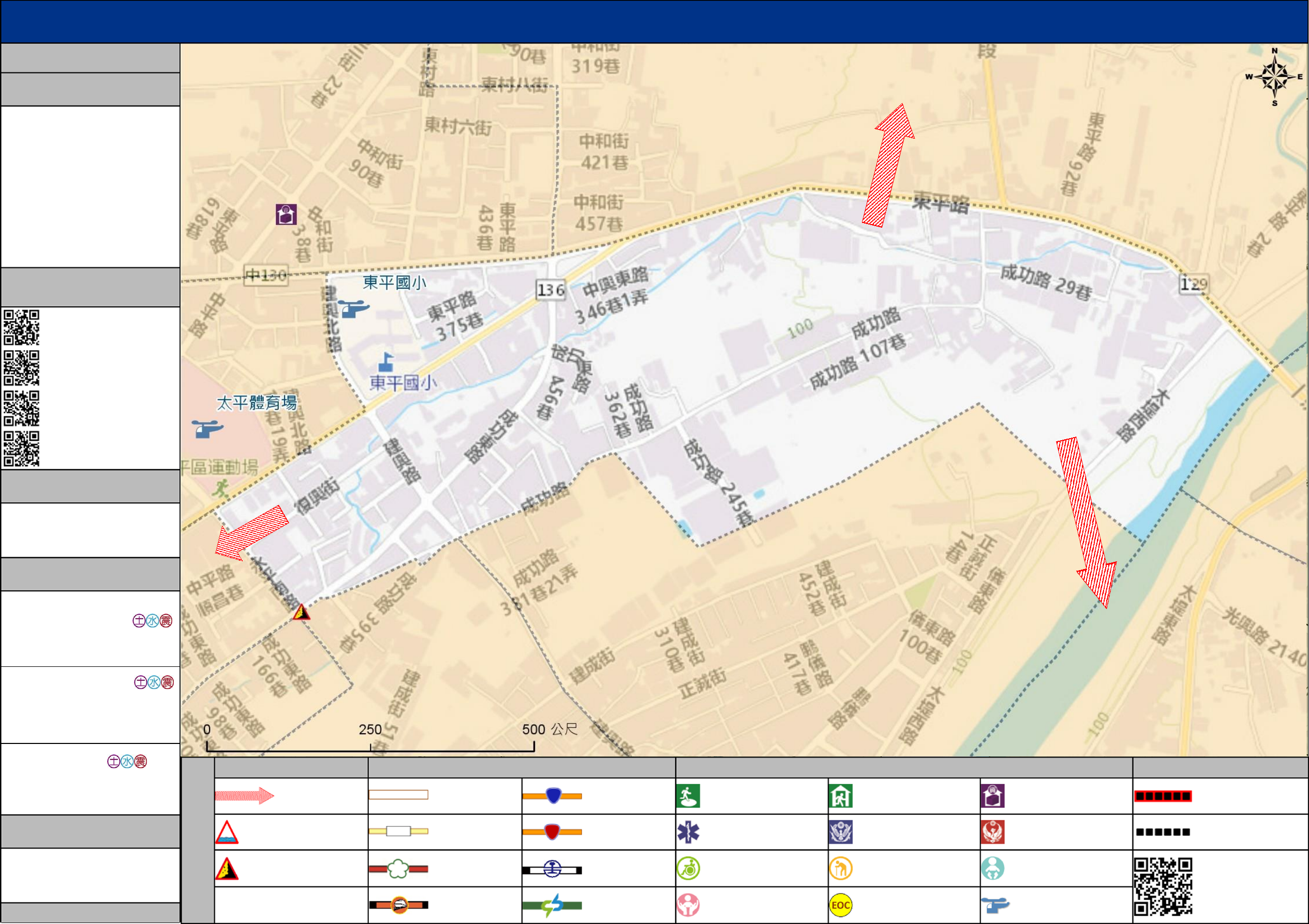The height and width of the screenshot is (924, 1309).
Task: Click the blue star-of-life medical icon
Action: [x=688, y=832]
